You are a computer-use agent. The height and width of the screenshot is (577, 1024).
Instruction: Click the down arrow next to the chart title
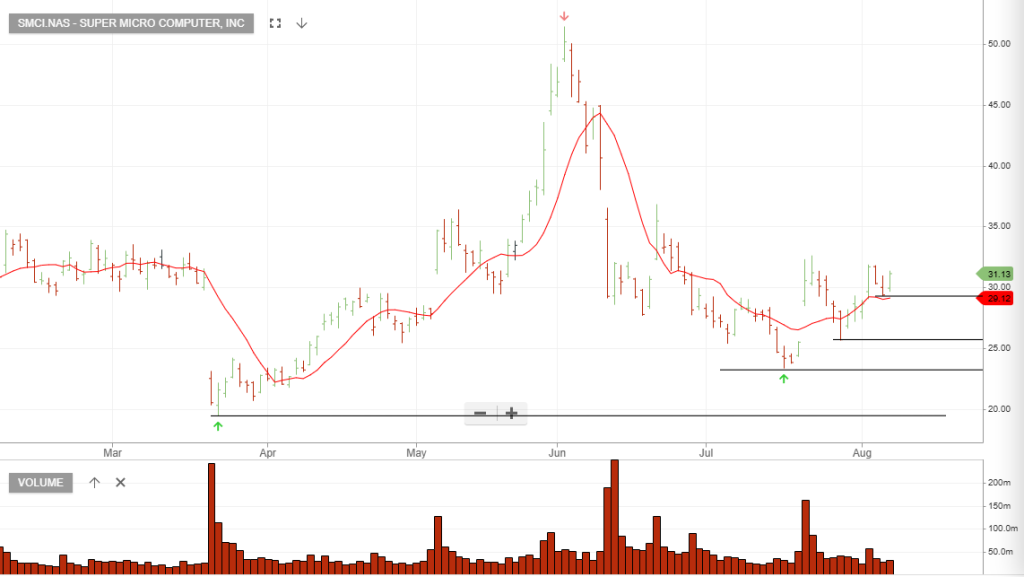tap(301, 23)
